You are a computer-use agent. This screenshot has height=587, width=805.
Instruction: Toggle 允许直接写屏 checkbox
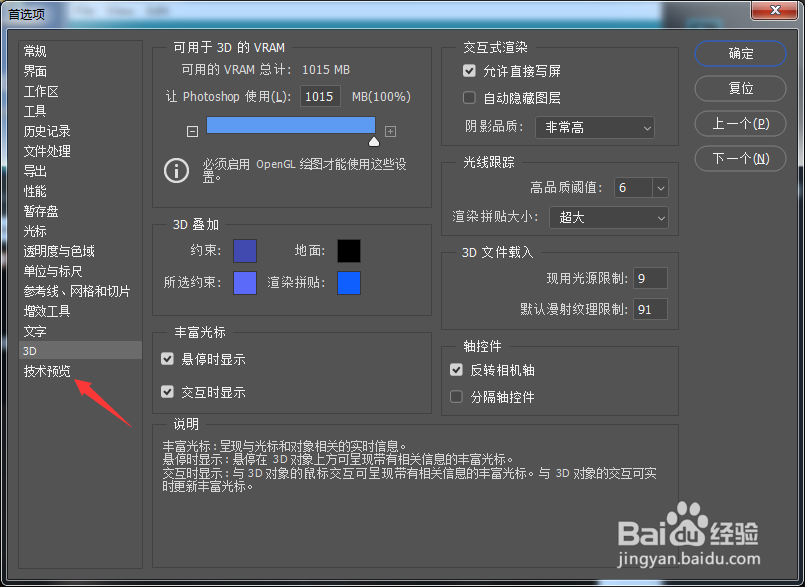coord(469,70)
